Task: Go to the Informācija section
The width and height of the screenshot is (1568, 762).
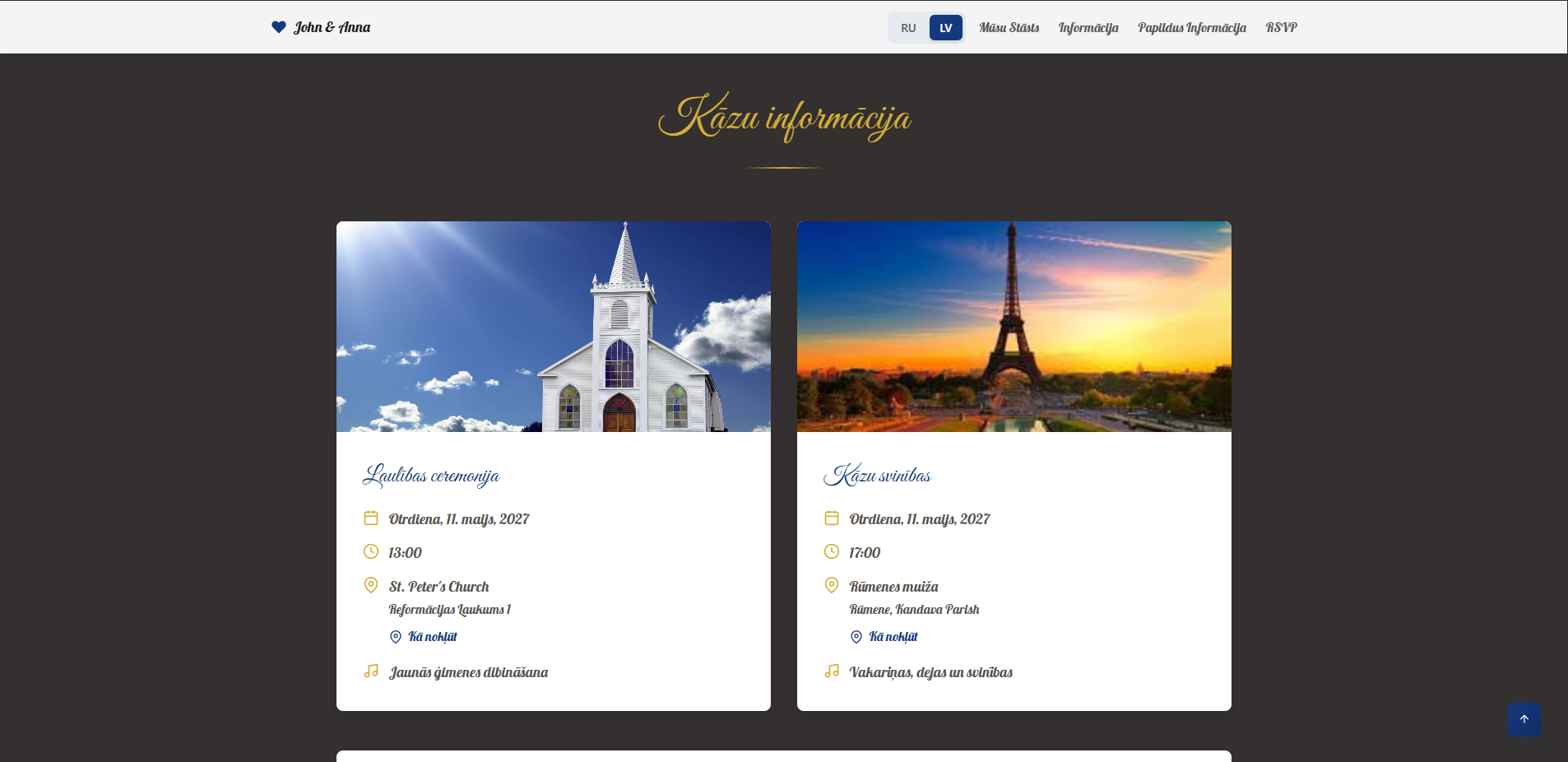Action: click(1088, 28)
